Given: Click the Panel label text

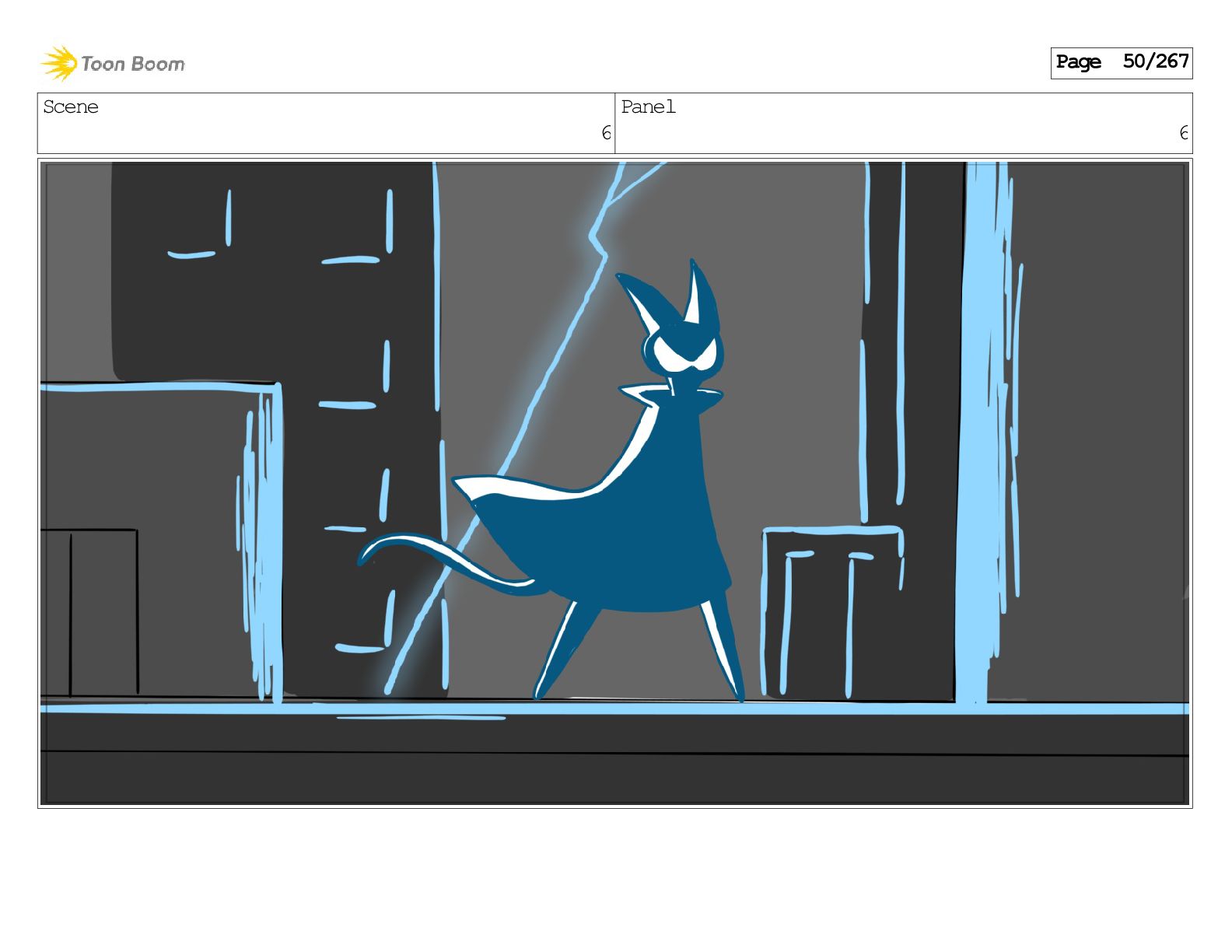Looking at the screenshot, I should [x=648, y=107].
